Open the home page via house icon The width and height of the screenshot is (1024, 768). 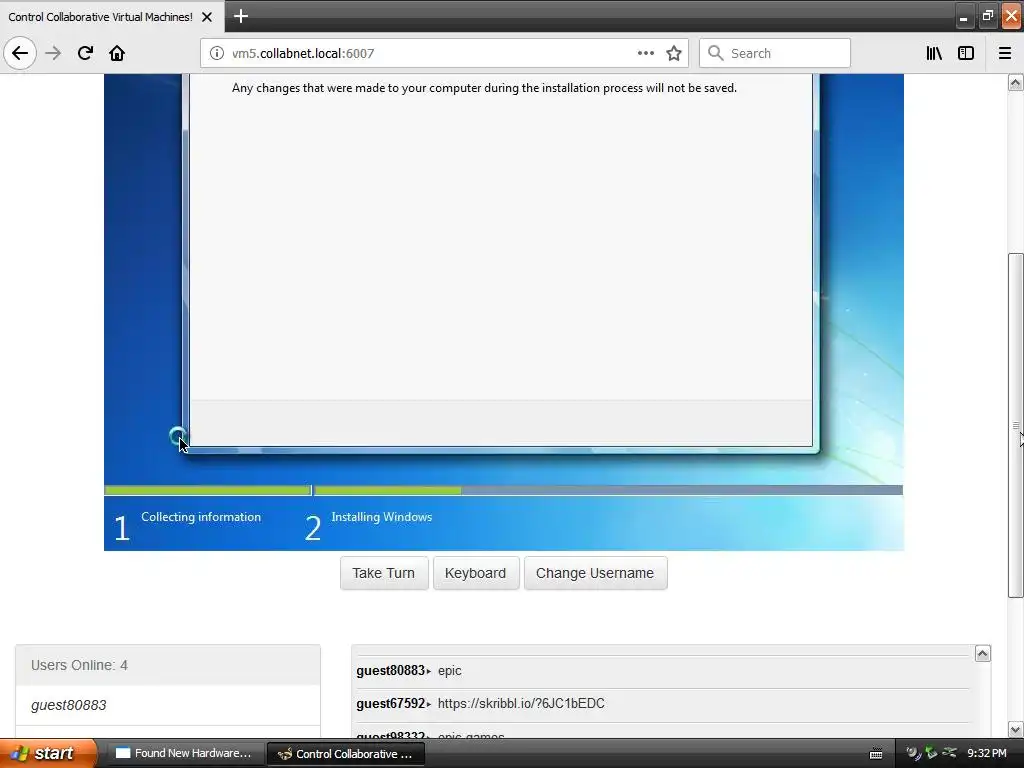(117, 53)
